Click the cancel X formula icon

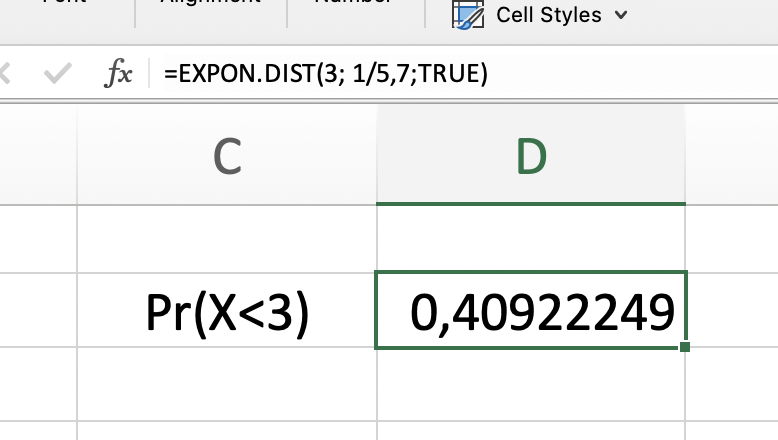coord(6,74)
